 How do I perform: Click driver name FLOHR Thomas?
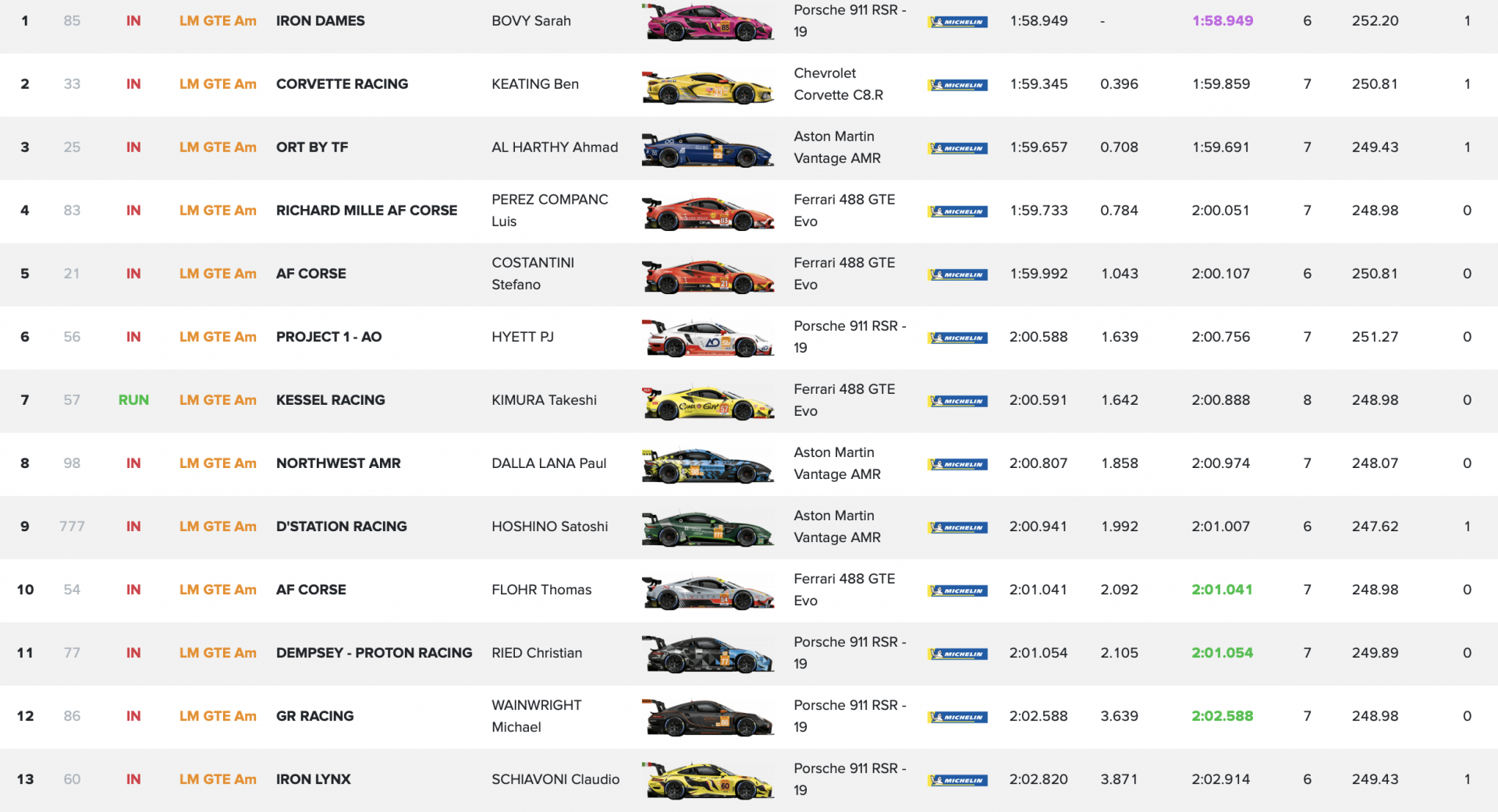(541, 590)
